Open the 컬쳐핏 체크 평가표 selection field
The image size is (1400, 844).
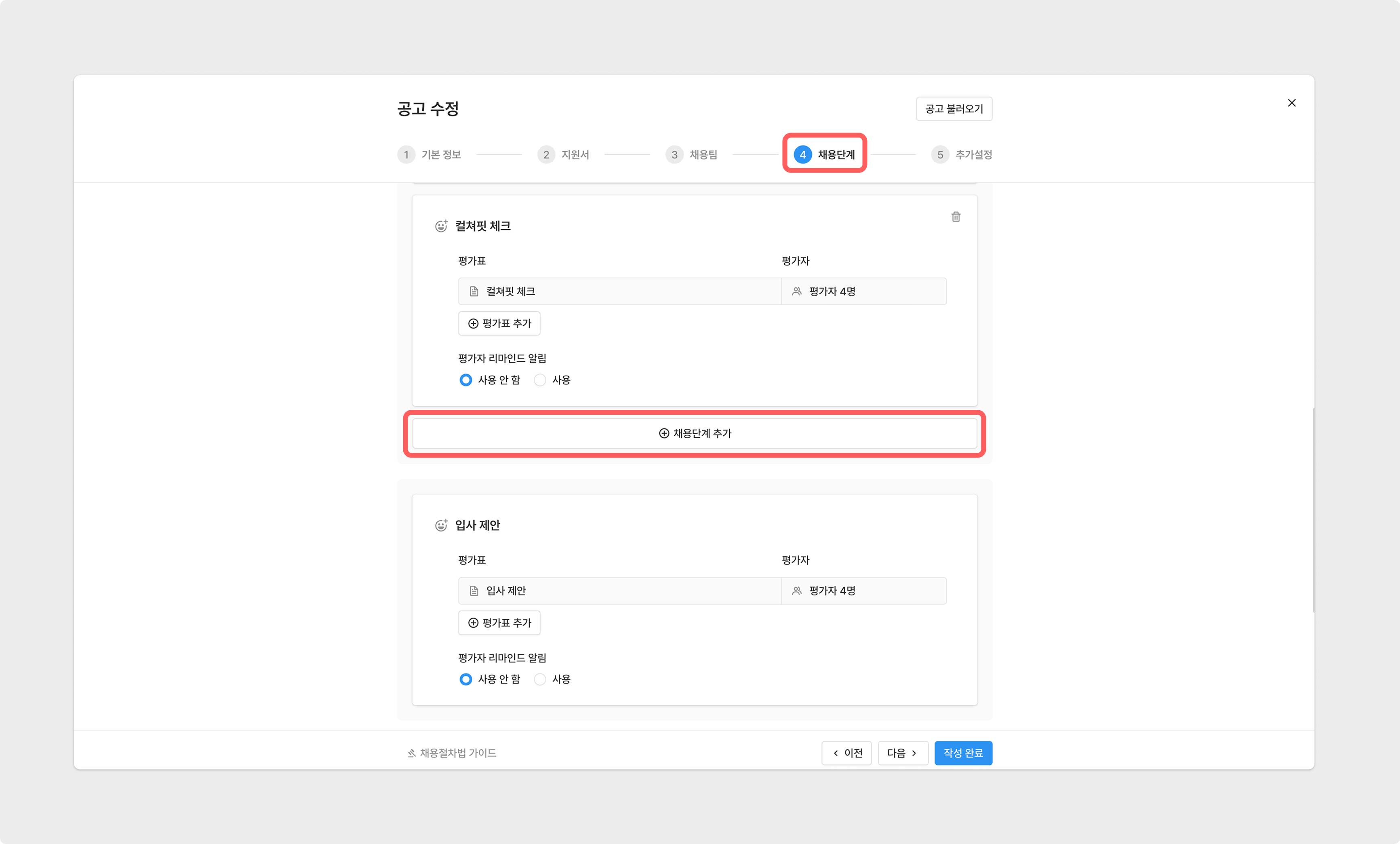[x=619, y=291]
